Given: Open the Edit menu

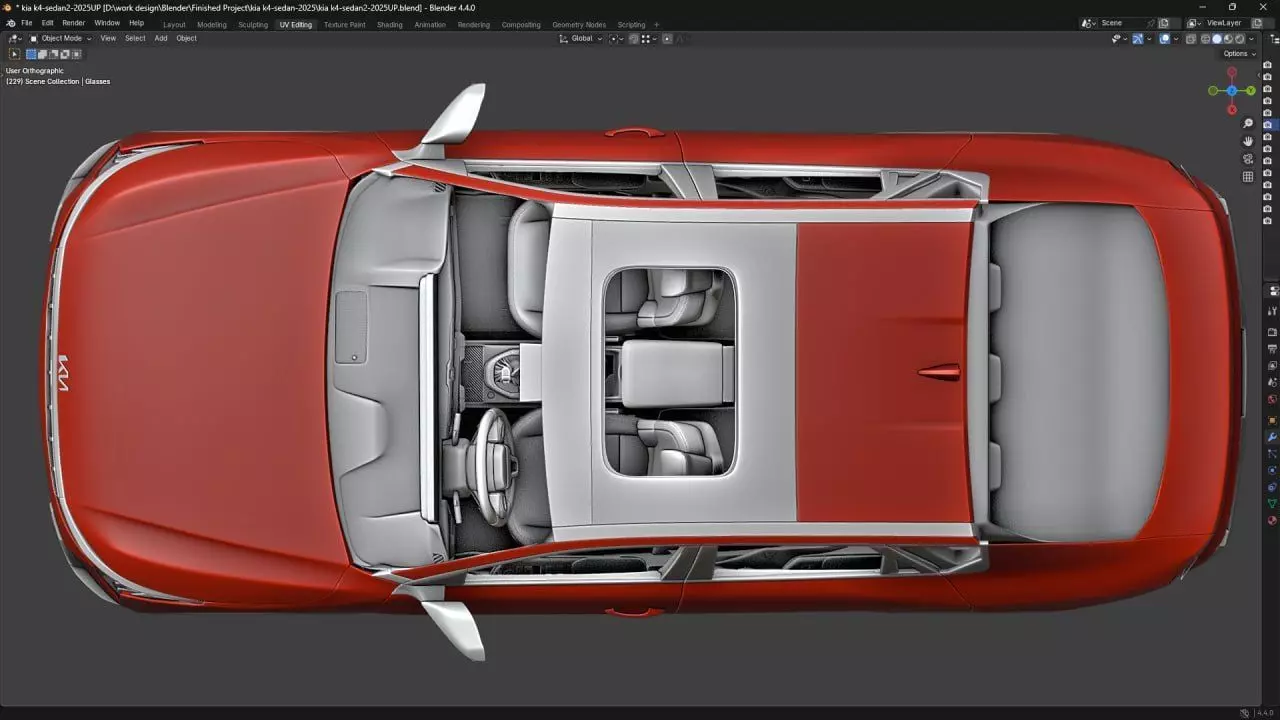Looking at the screenshot, I should 47,23.
